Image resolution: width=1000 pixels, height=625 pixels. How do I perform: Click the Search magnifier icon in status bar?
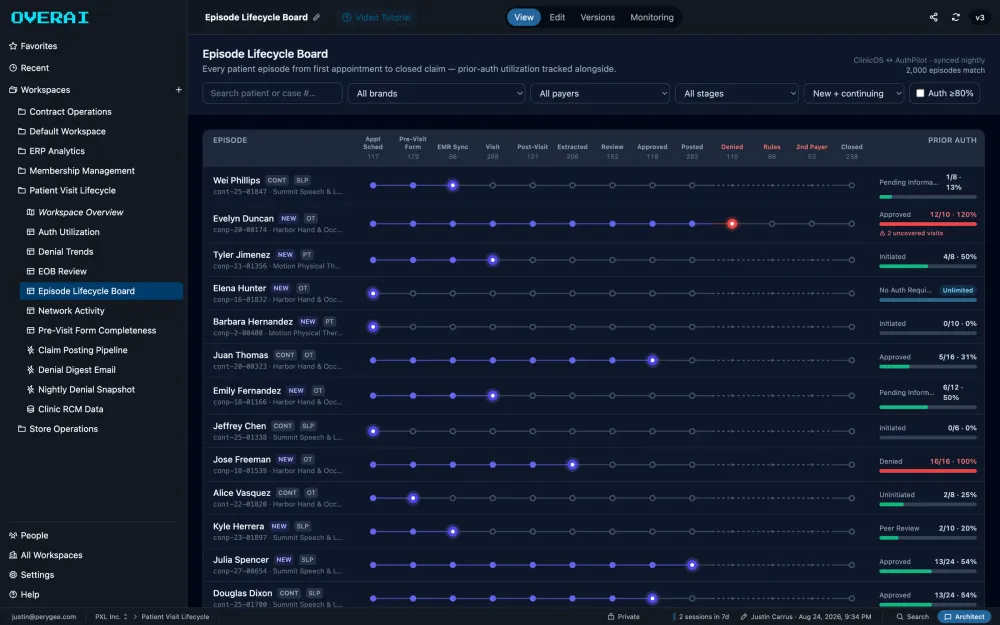(900, 617)
